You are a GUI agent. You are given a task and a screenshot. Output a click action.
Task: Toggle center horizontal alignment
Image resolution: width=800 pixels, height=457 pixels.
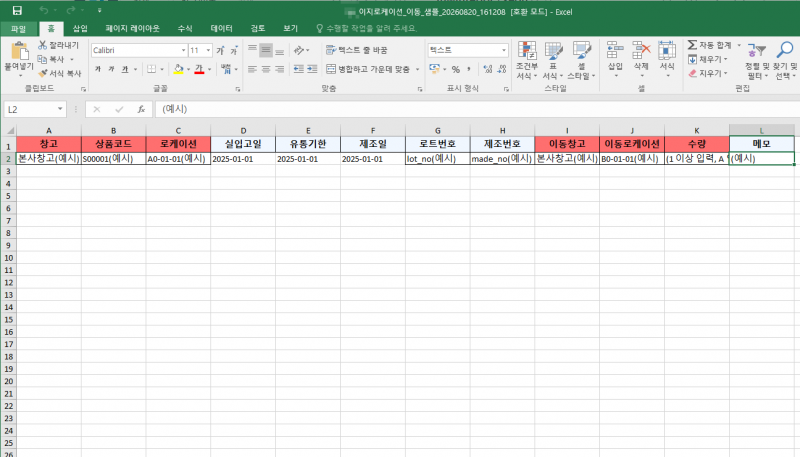click(x=266, y=69)
